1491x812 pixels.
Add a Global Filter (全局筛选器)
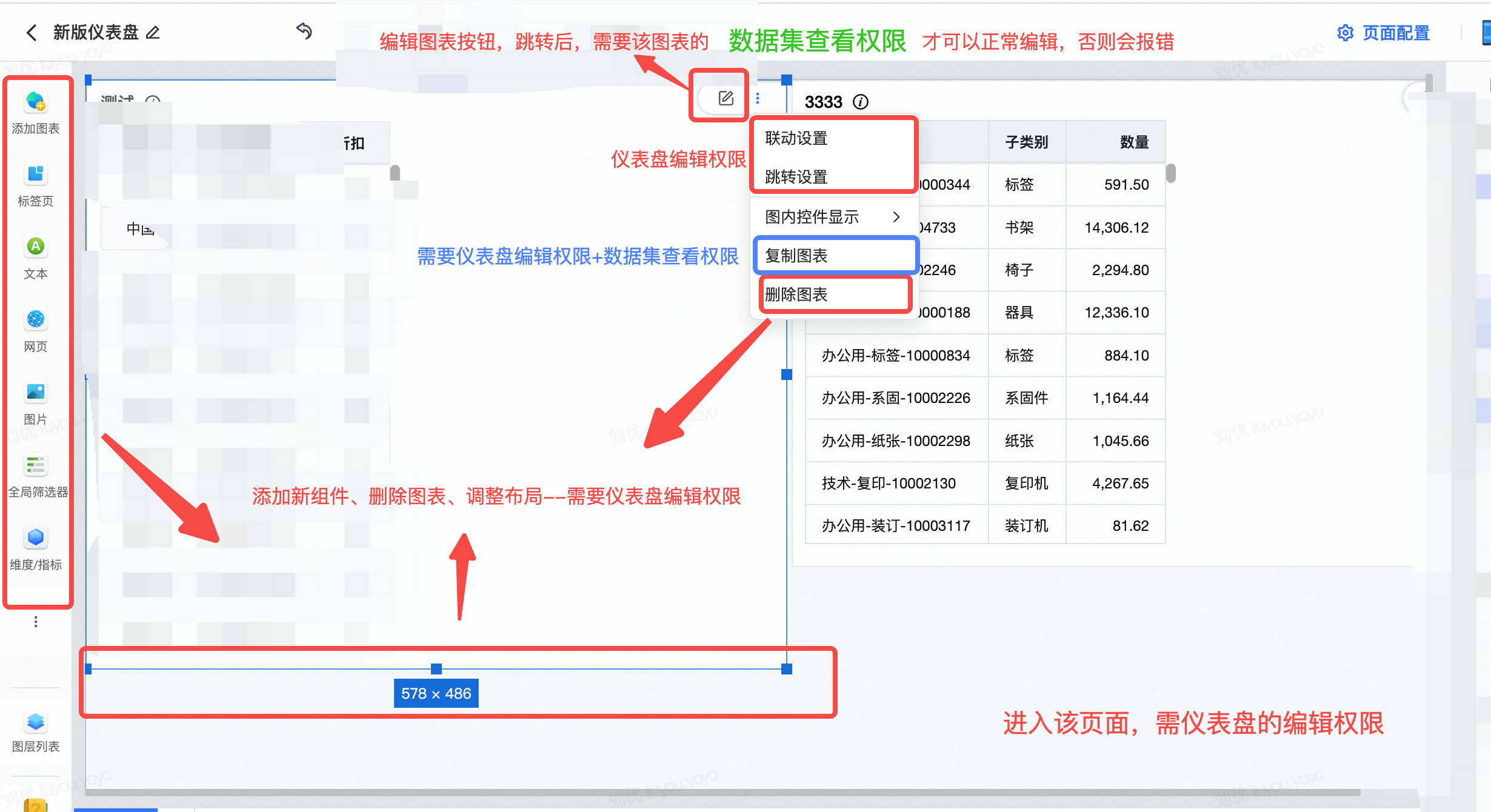tap(36, 465)
